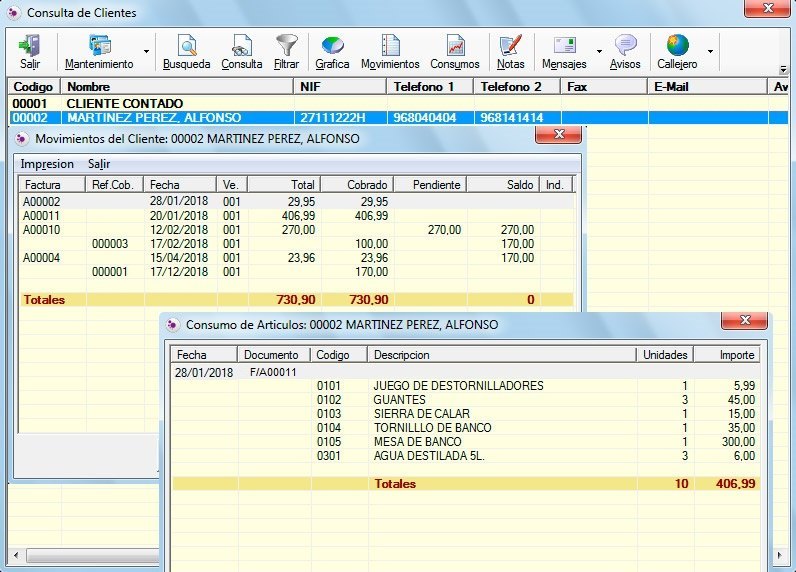Image resolution: width=796 pixels, height=572 pixels.
Task: Expand the Mensajes dropdown arrow
Action: (x=599, y=51)
